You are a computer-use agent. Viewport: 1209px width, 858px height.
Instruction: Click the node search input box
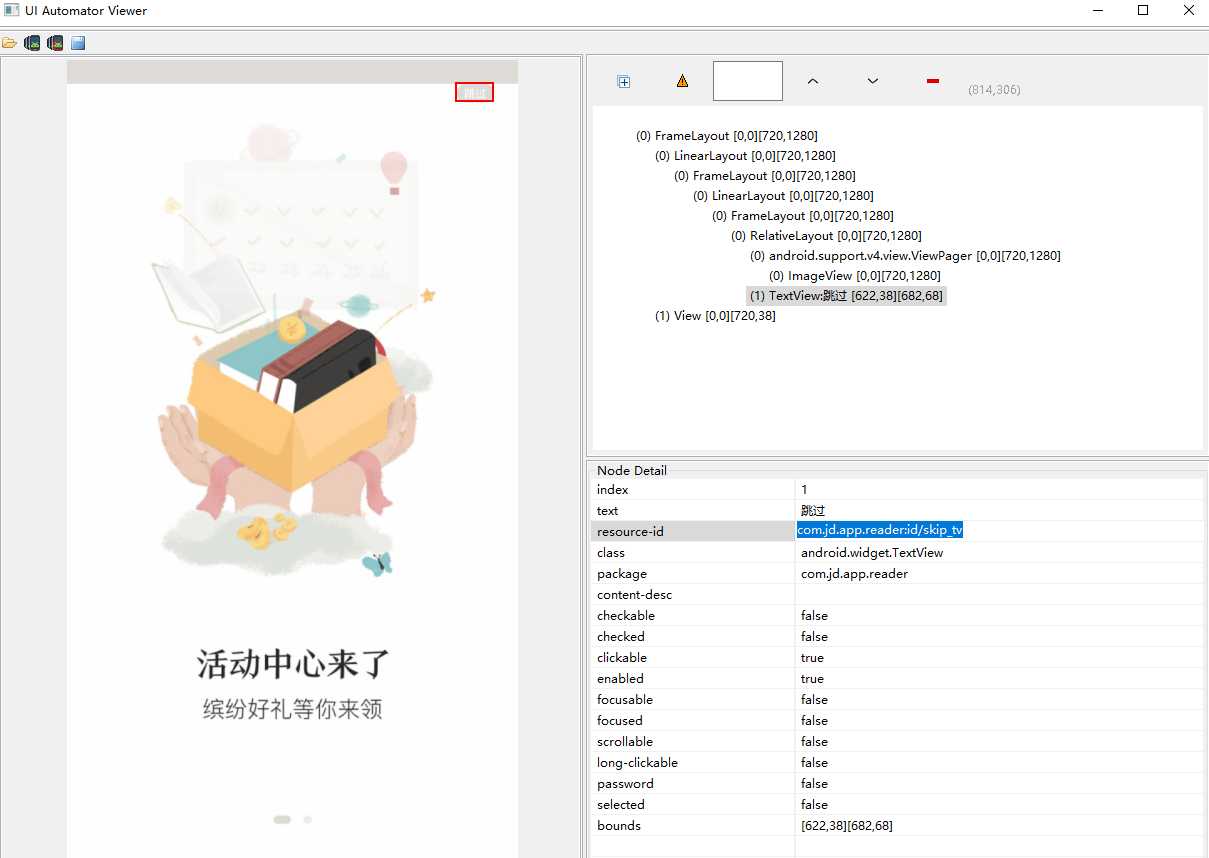click(x=747, y=81)
